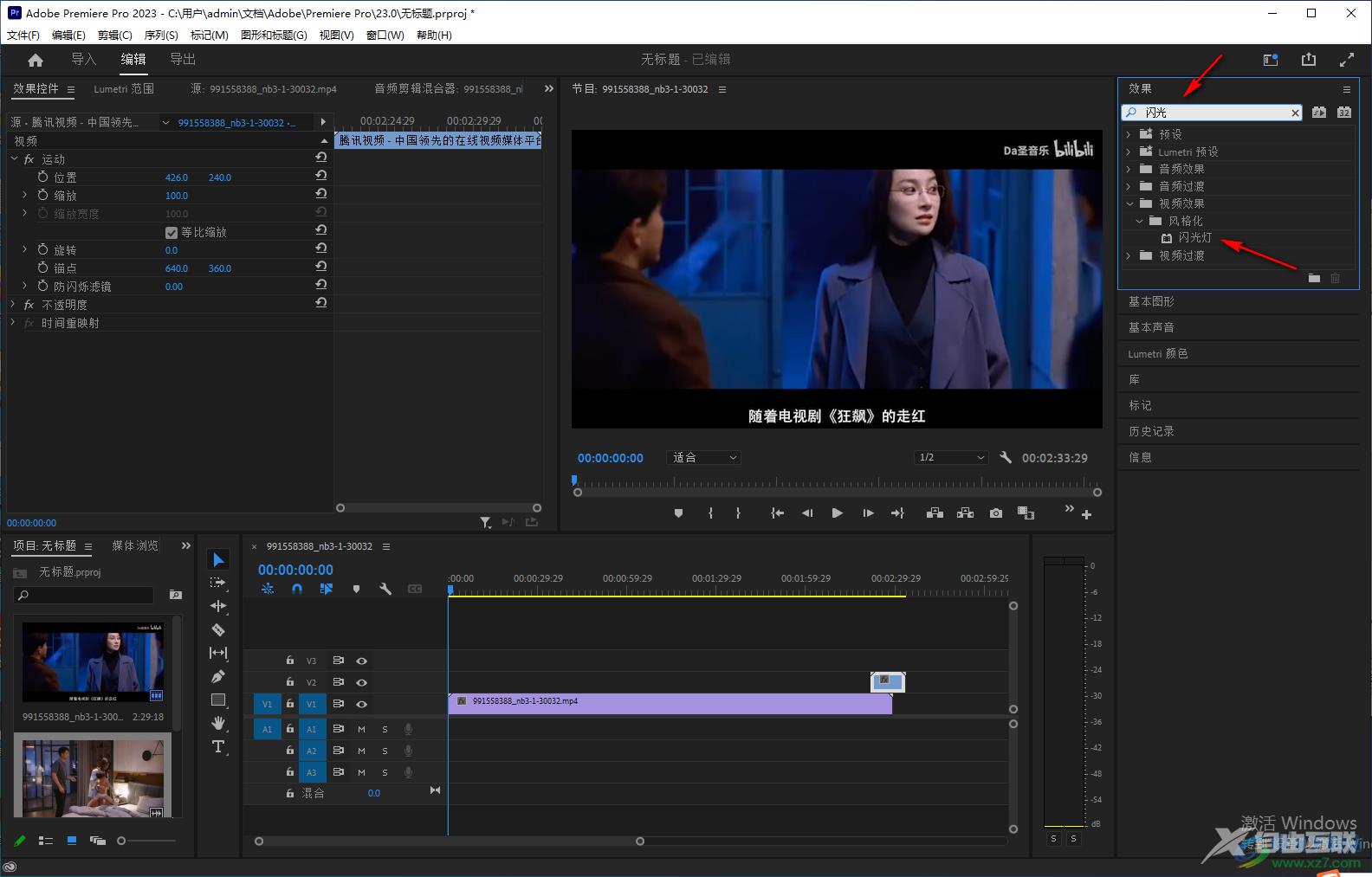Step forward one frame
Image resolution: width=1372 pixels, height=877 pixels.
click(x=868, y=513)
